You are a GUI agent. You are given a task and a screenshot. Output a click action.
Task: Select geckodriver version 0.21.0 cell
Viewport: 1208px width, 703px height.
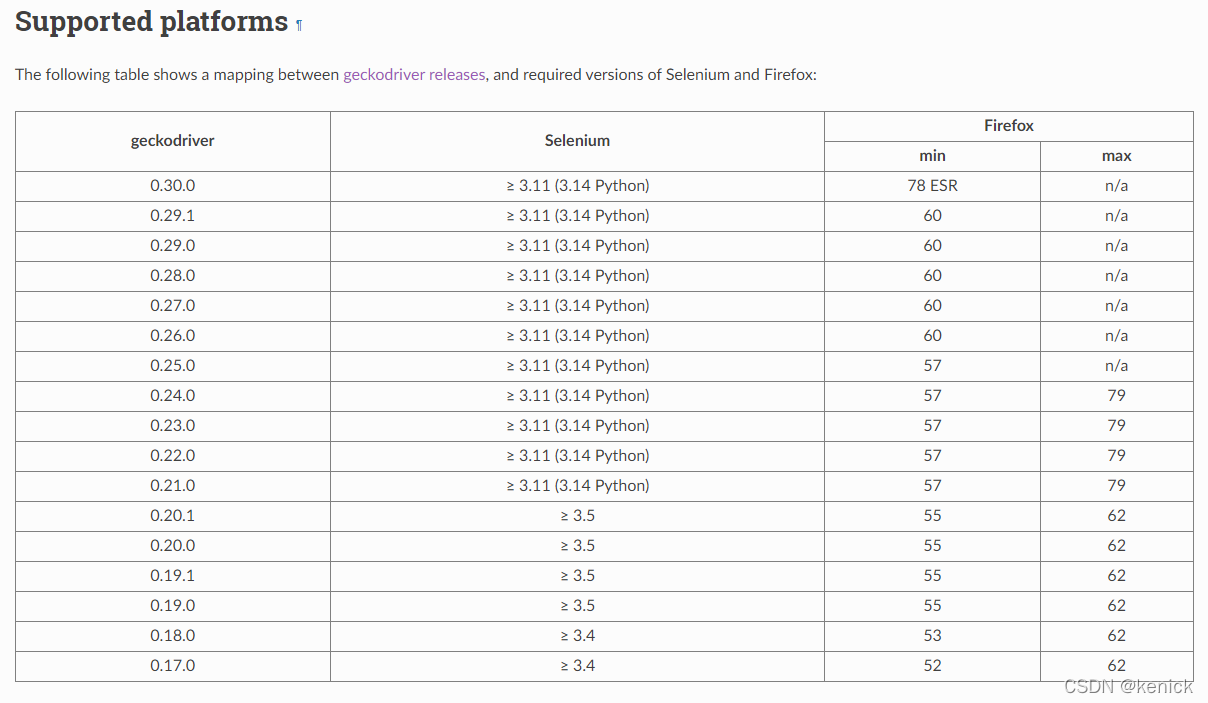click(x=173, y=486)
